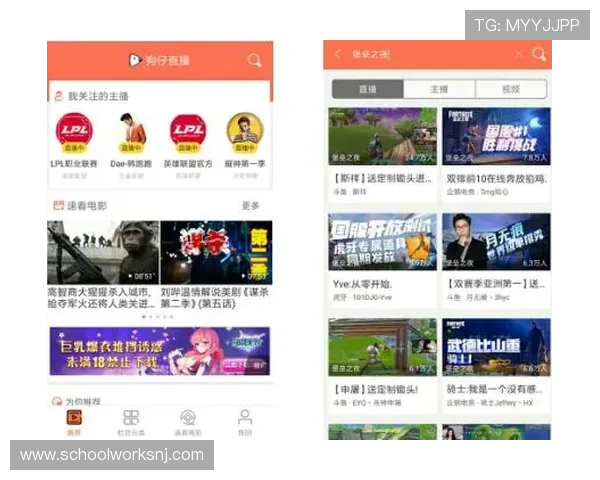Open the 武德比山重 stream thumbnail
The width and height of the screenshot is (600, 480).
(x=496, y=347)
